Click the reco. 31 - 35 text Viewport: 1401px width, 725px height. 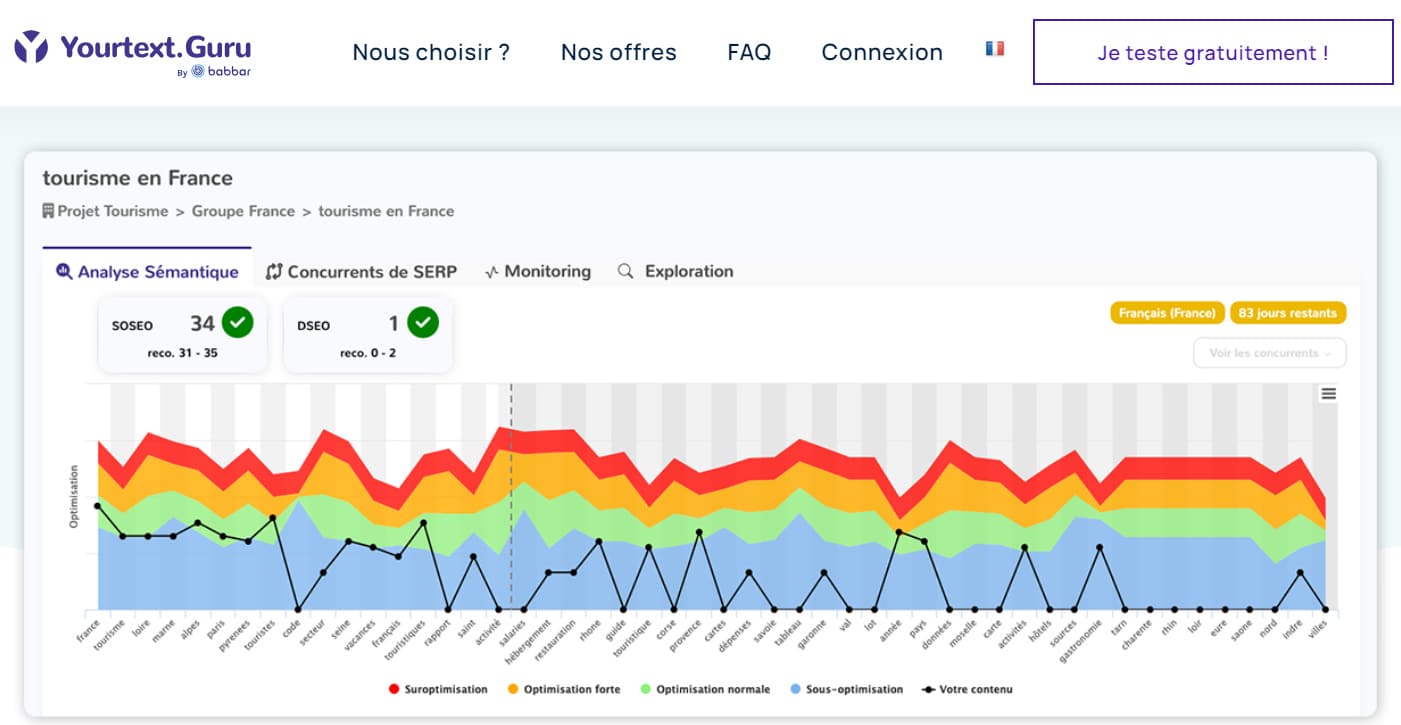(183, 353)
